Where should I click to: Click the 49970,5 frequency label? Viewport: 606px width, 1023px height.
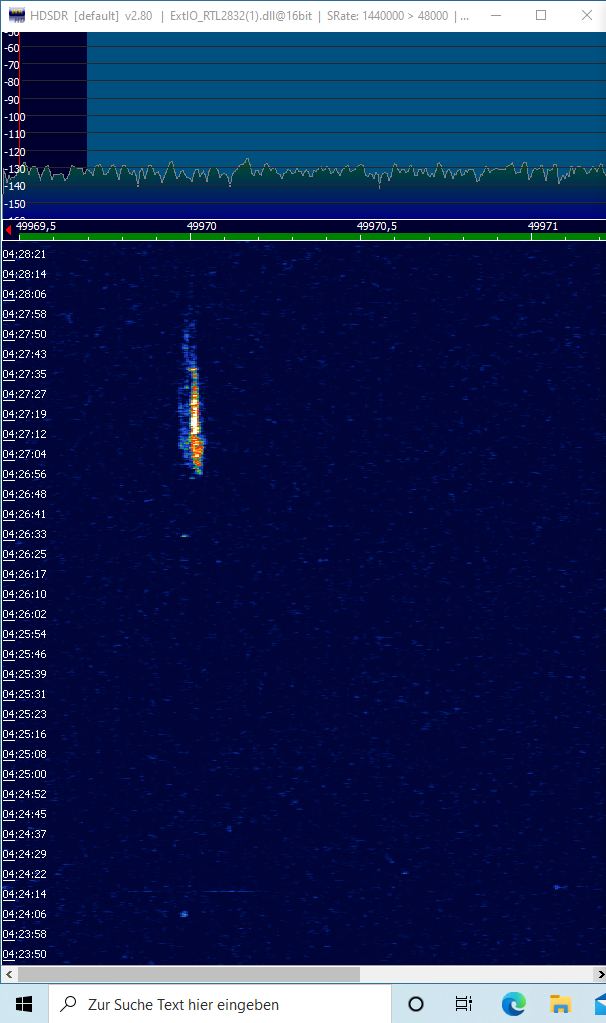[x=376, y=226]
